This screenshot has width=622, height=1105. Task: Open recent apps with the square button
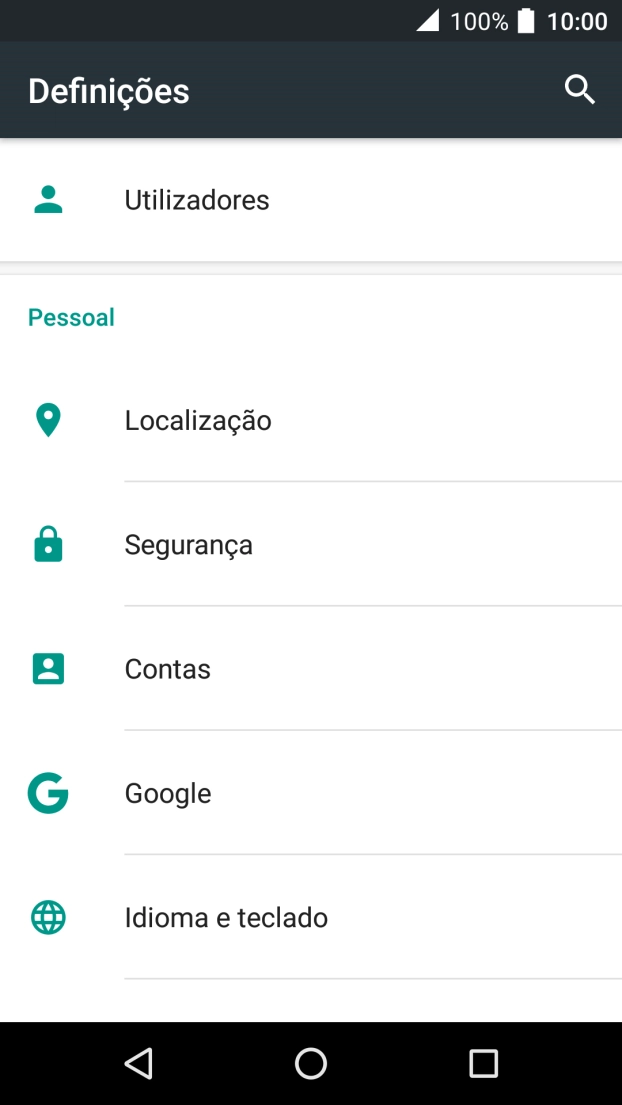click(x=483, y=1063)
